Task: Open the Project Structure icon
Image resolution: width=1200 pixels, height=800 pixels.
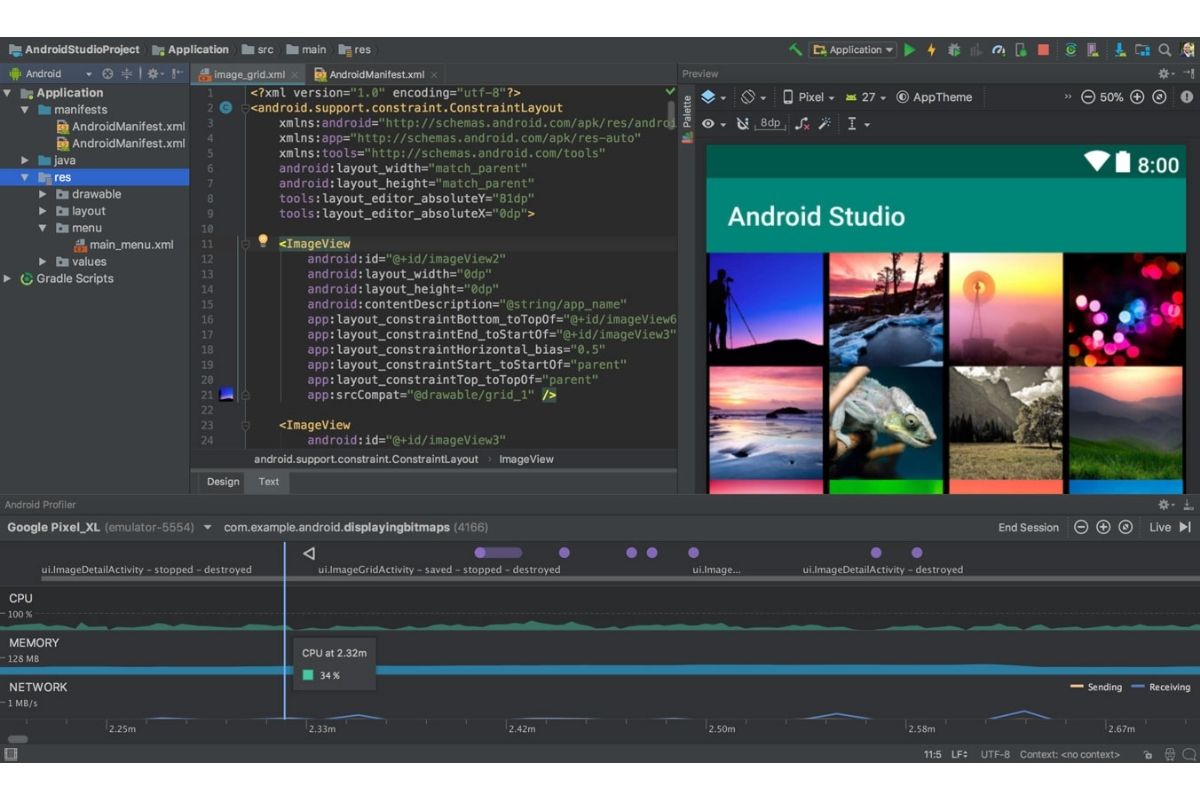Action: coord(1142,49)
